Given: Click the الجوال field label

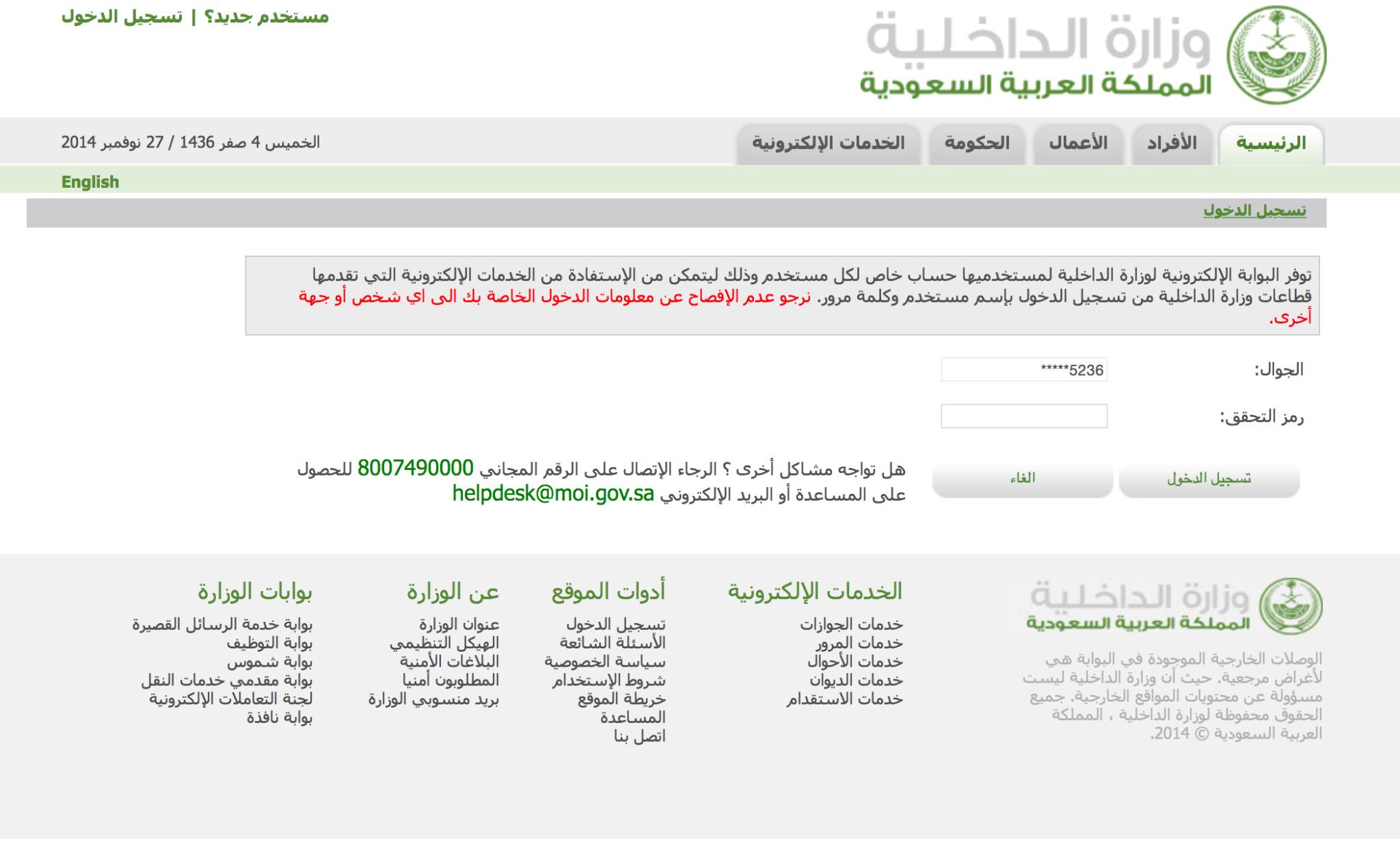Looking at the screenshot, I should coord(1278,370).
